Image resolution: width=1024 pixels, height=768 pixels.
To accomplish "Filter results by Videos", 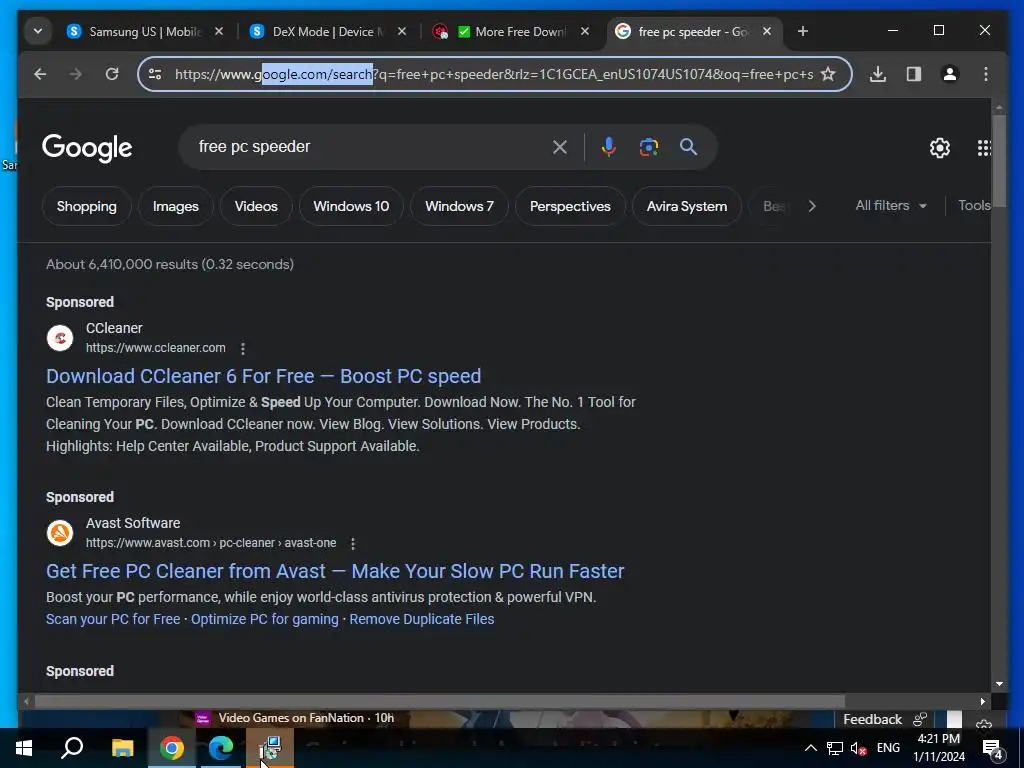I will (x=256, y=206).
